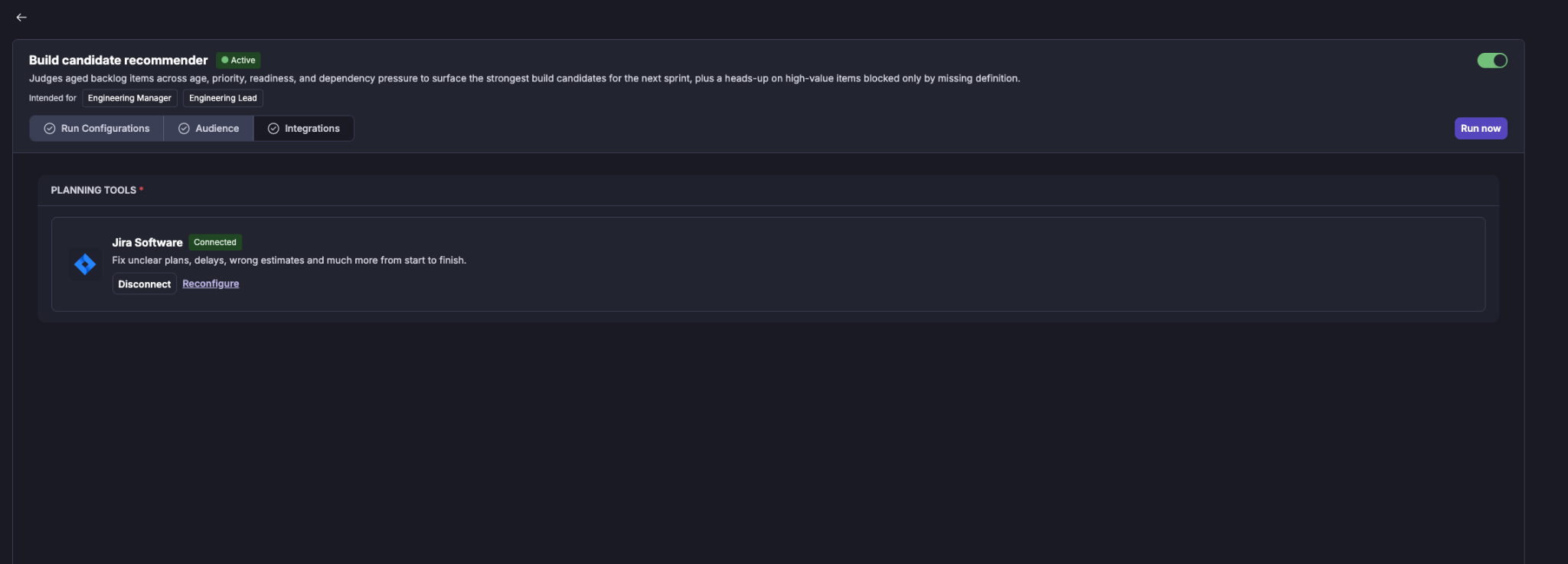Click the checkmark icon beside Audience
Viewport: 1568px width, 564px height.
tap(184, 129)
